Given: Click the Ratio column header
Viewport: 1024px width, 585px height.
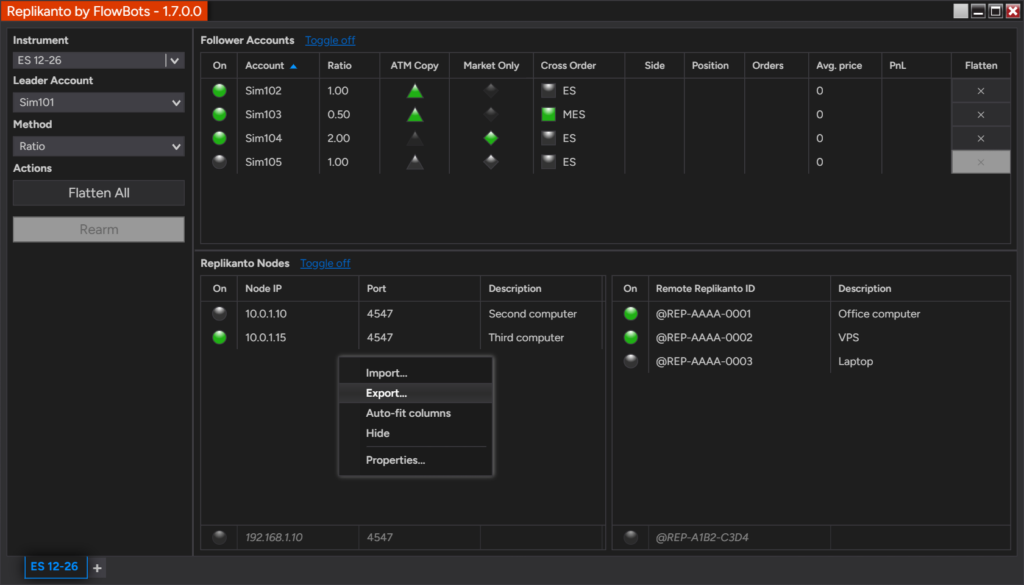Looking at the screenshot, I should [349, 66].
